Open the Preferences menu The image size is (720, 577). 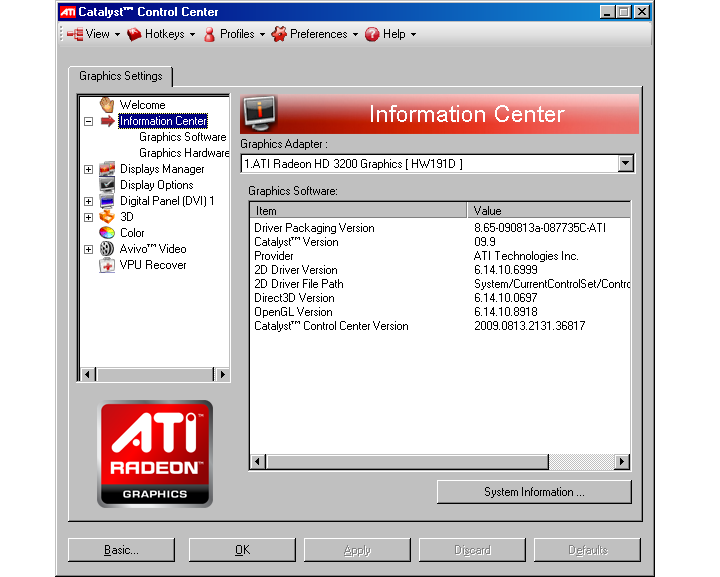click(x=315, y=34)
